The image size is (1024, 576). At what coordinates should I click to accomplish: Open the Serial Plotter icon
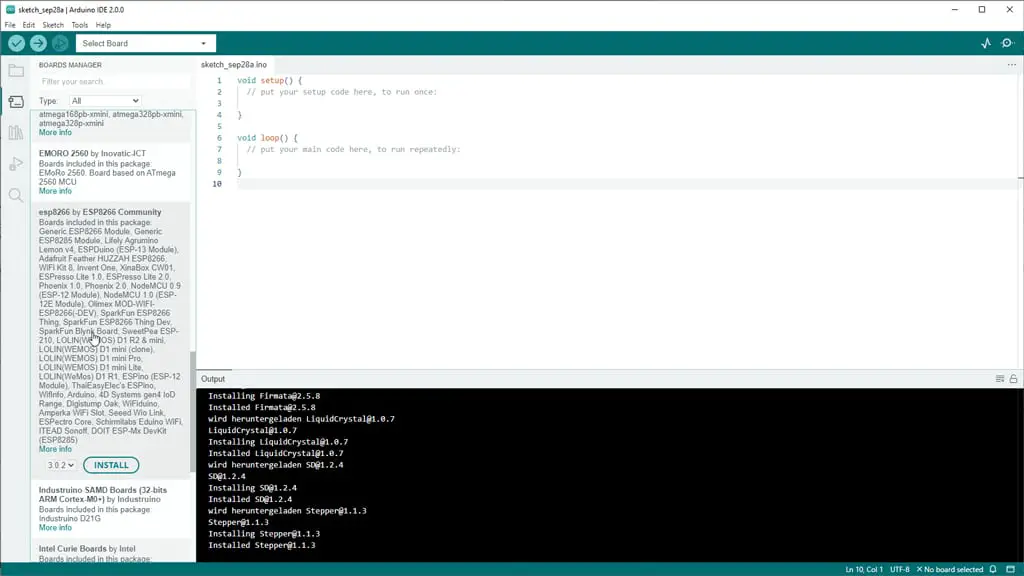986,43
